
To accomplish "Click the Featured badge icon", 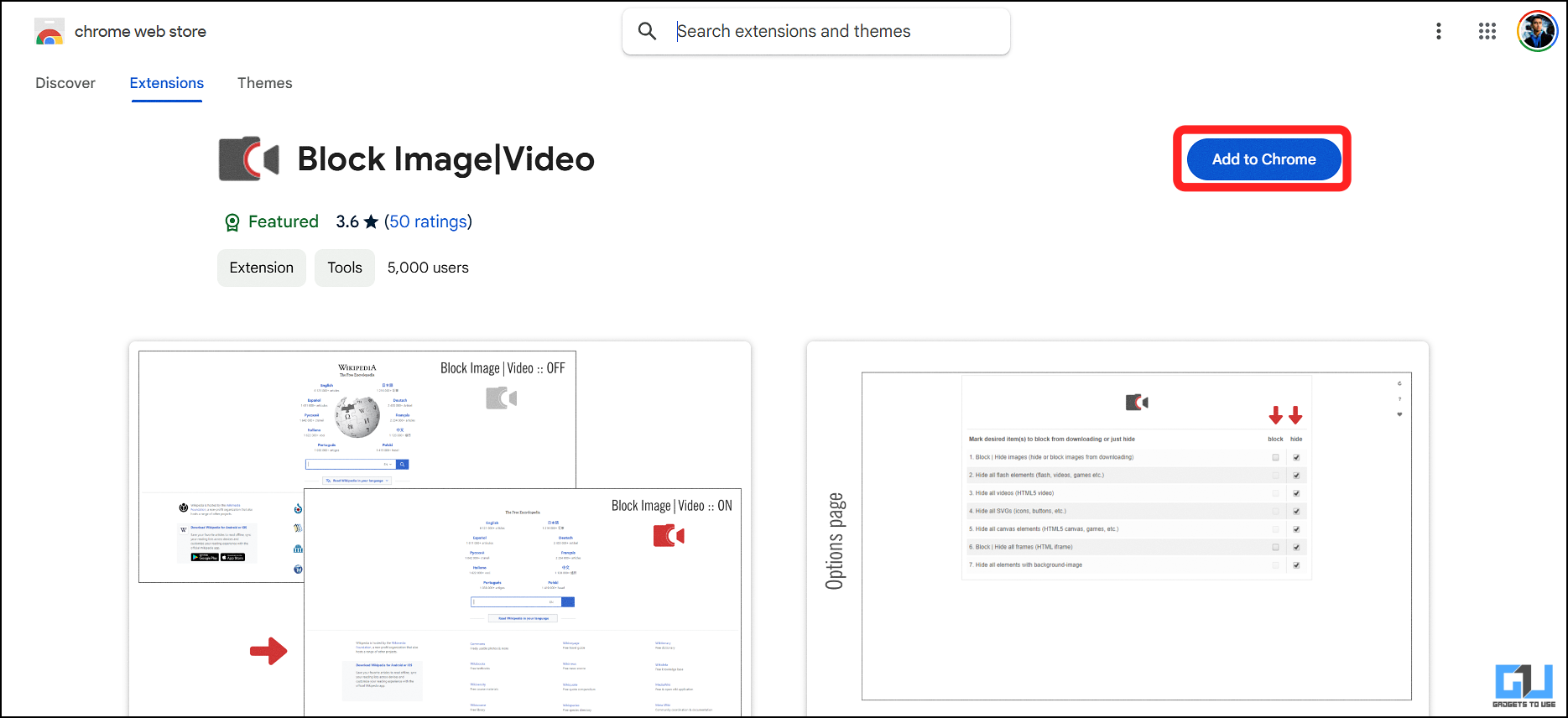I will [232, 222].
